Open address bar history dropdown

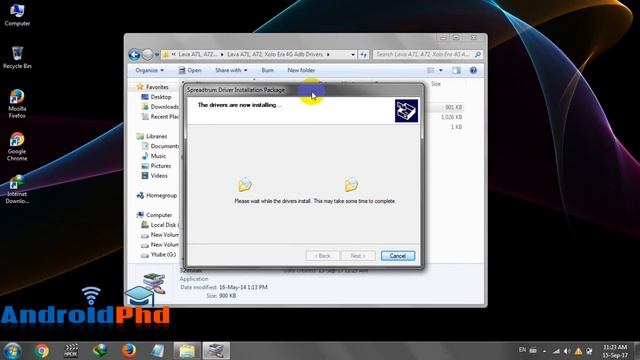353,54
